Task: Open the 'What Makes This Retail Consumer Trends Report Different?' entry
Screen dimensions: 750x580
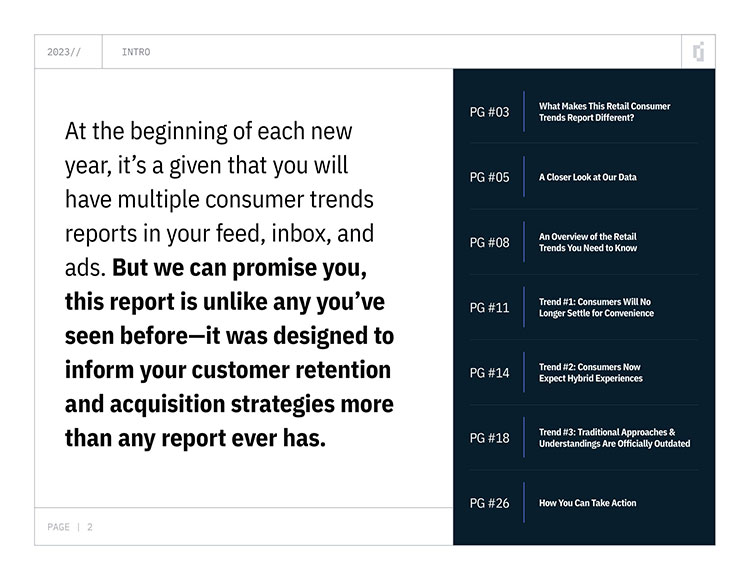Action: 604,112
